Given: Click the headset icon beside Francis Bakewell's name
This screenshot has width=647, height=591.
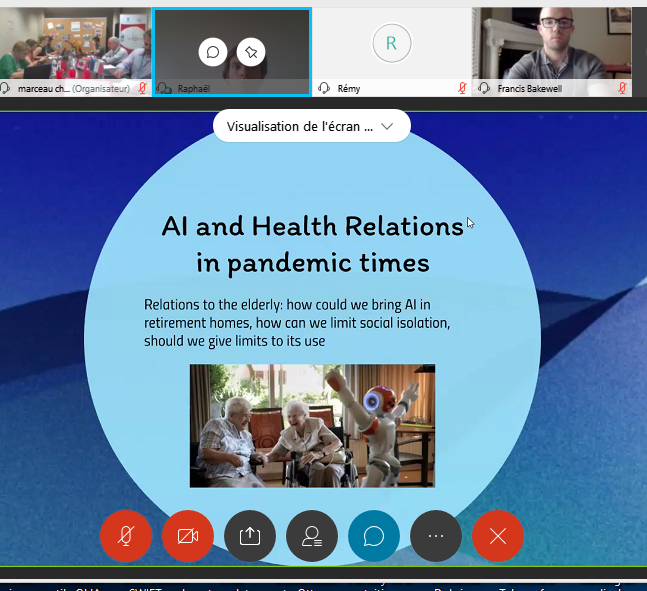Looking at the screenshot, I should 484,88.
